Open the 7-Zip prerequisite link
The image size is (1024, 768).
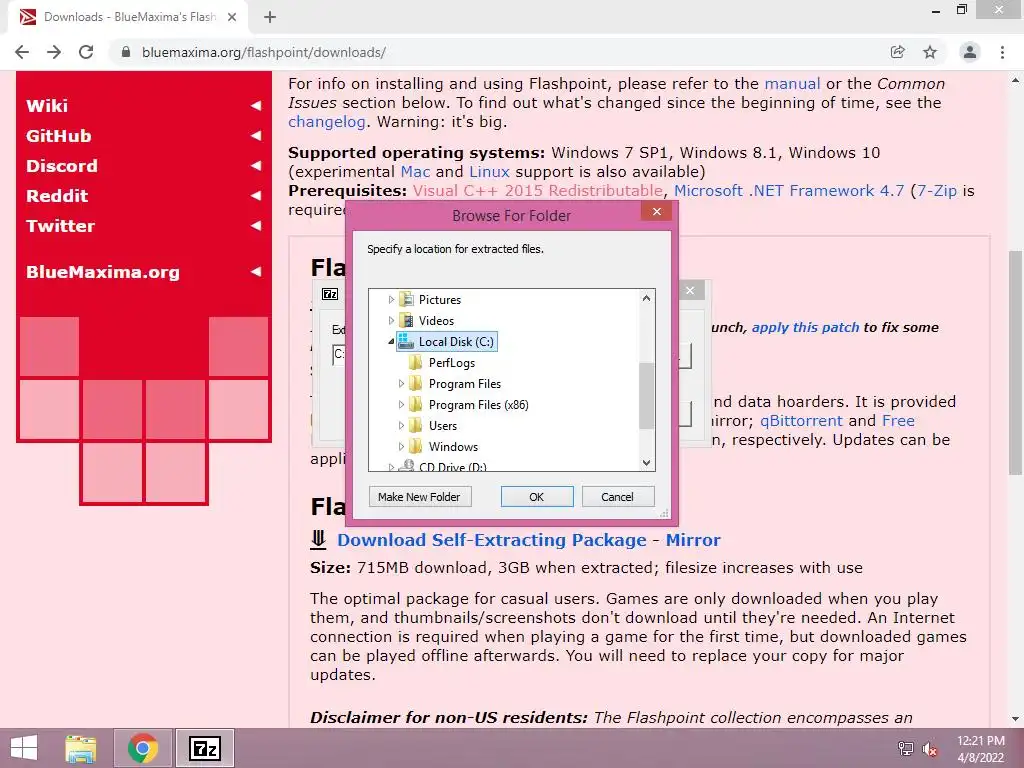(x=936, y=191)
